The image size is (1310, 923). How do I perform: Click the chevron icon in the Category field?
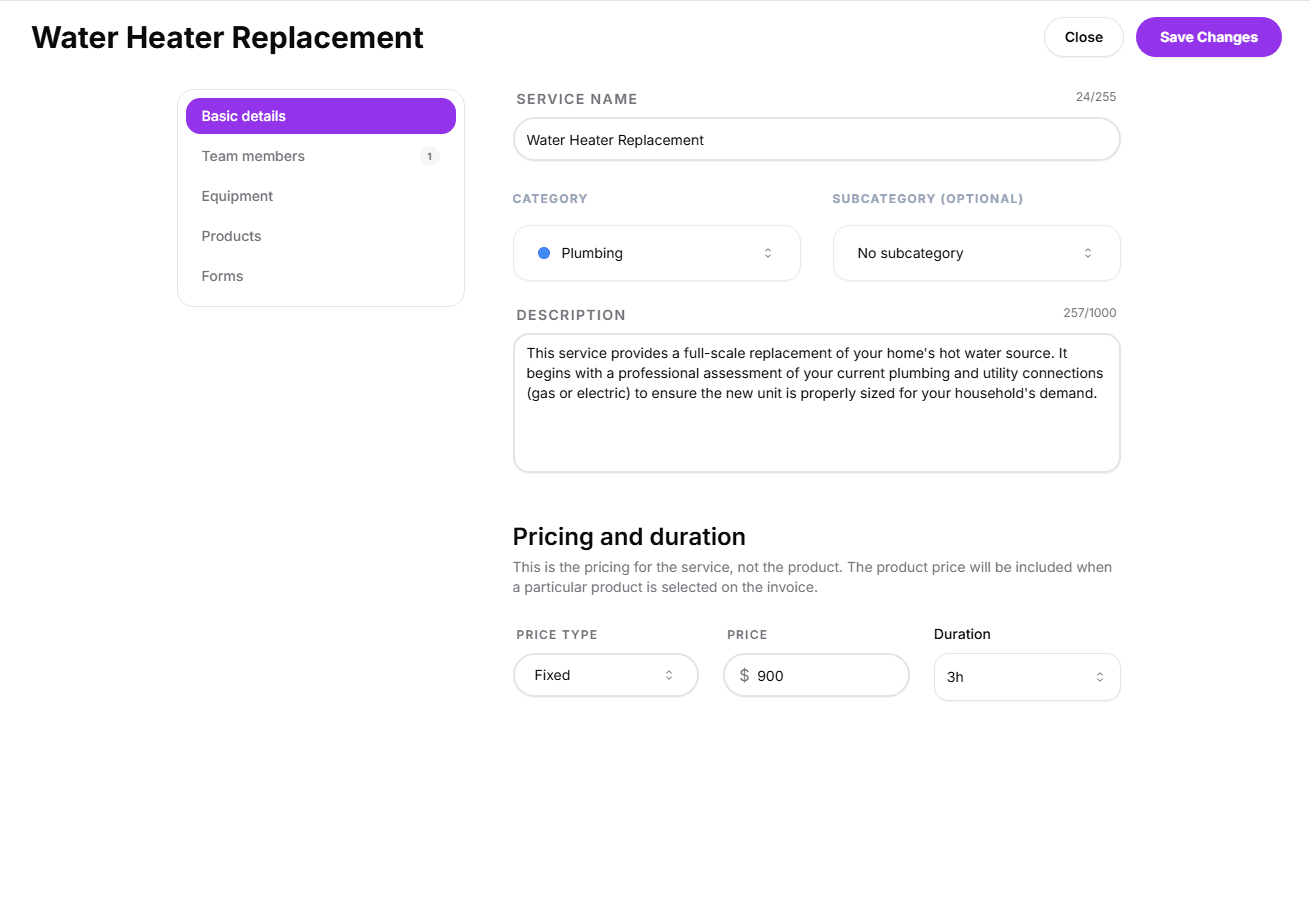768,253
